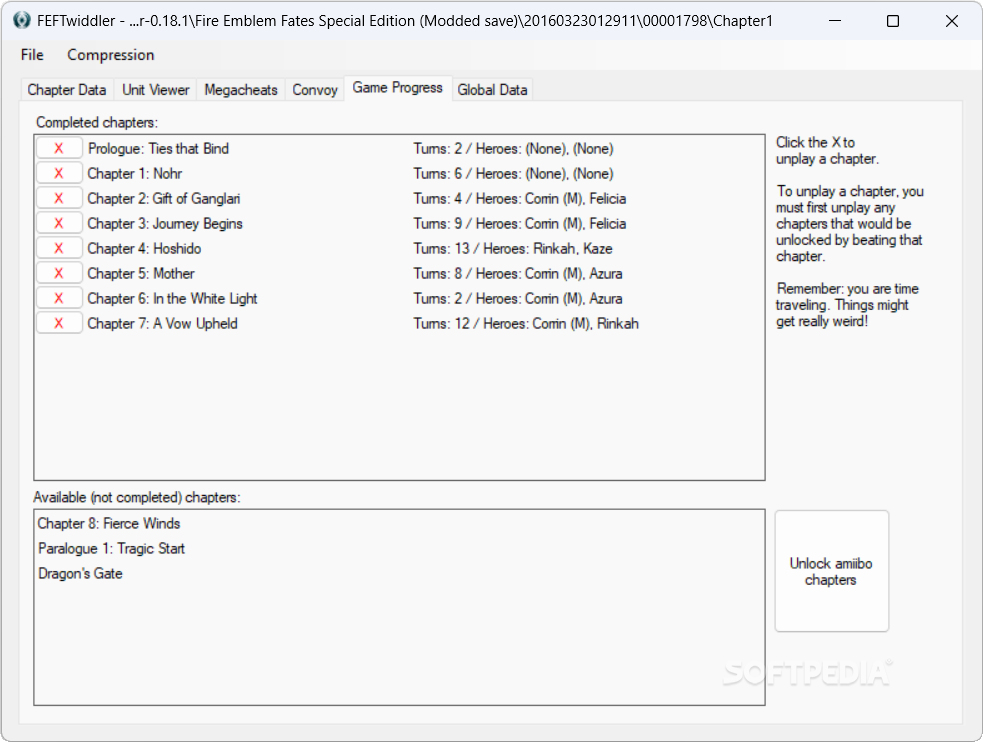This screenshot has width=983, height=742.
Task: Click X beside Chapter 2: Gift of Ganglari
Action: coord(59,198)
